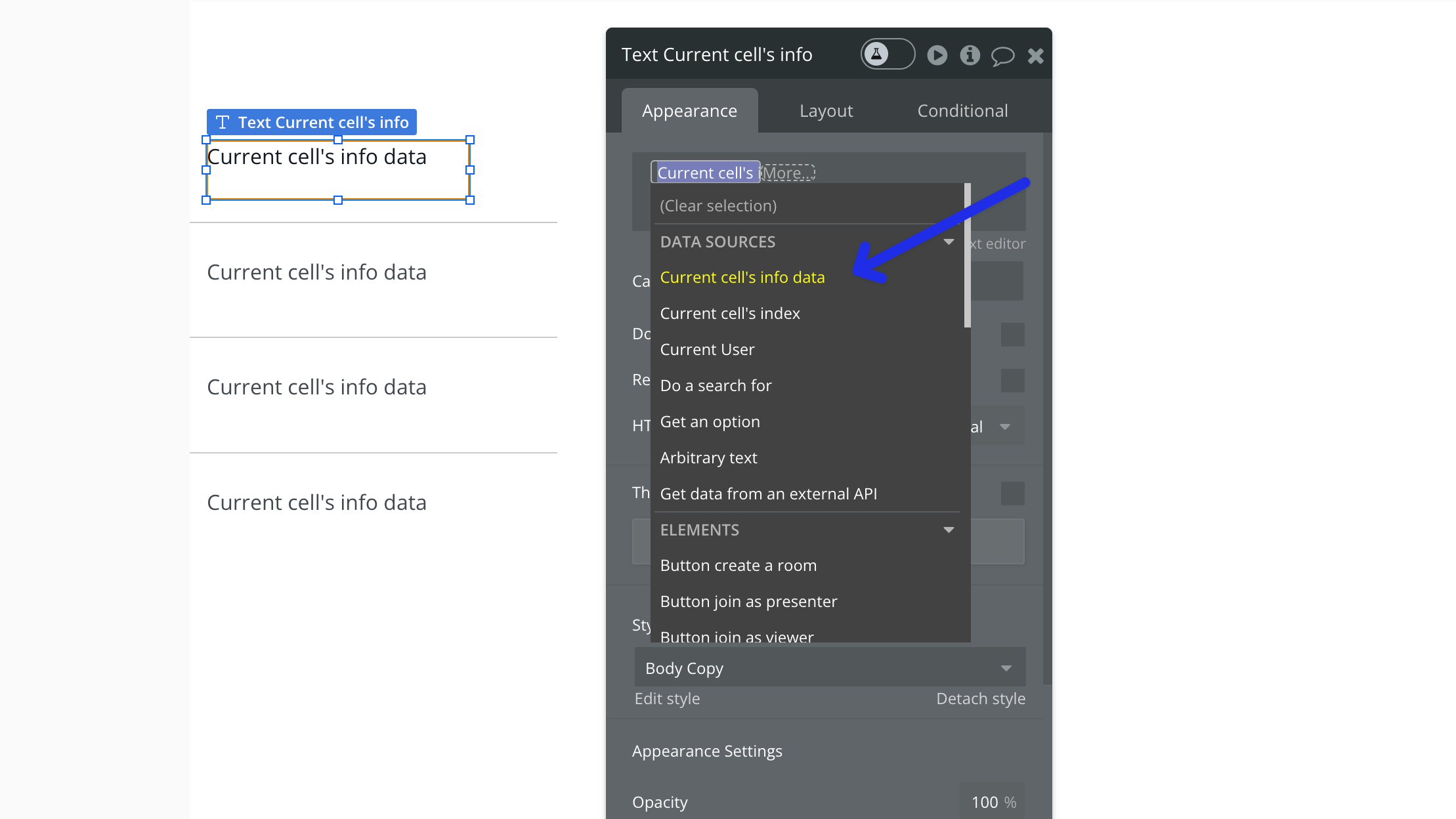This screenshot has width=1456, height=819.
Task: Collapse the ELEMENTS section arrow
Action: click(x=948, y=530)
